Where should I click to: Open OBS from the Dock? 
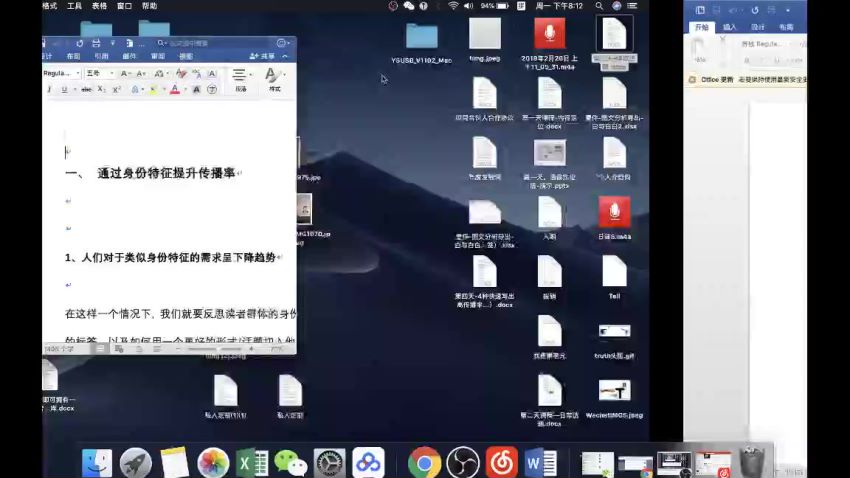coord(462,462)
